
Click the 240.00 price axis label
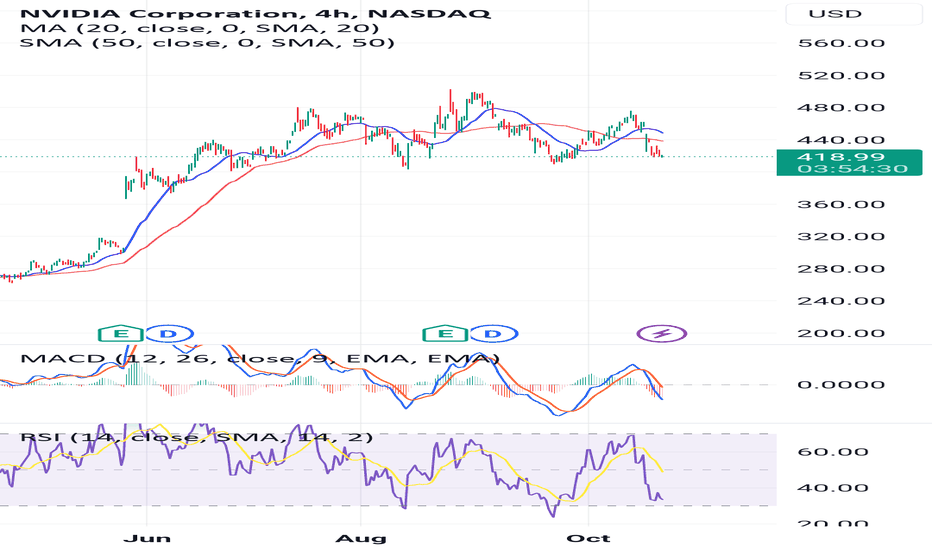coord(841,301)
